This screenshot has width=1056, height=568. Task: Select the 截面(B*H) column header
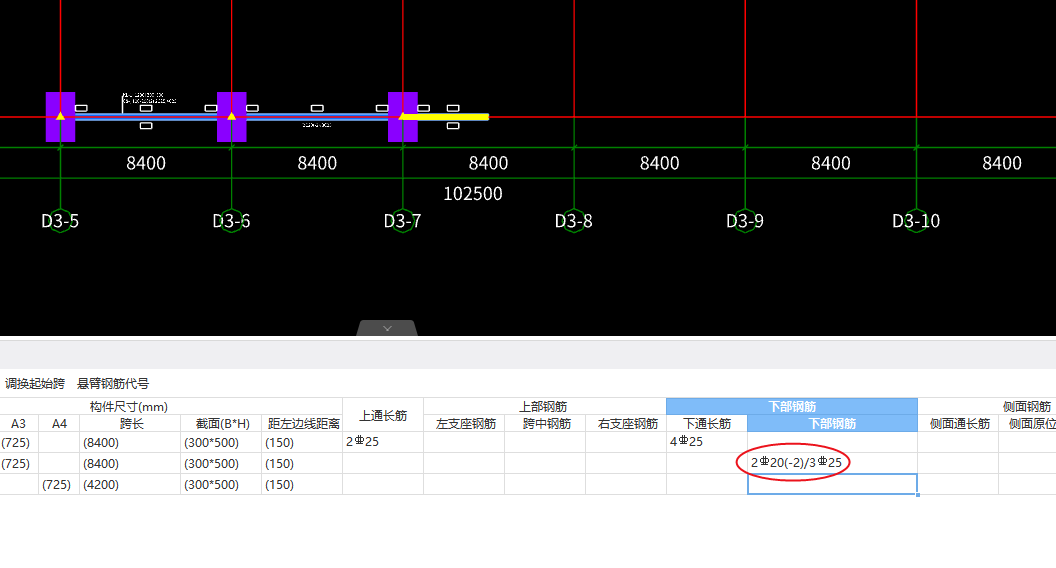click(x=221, y=423)
